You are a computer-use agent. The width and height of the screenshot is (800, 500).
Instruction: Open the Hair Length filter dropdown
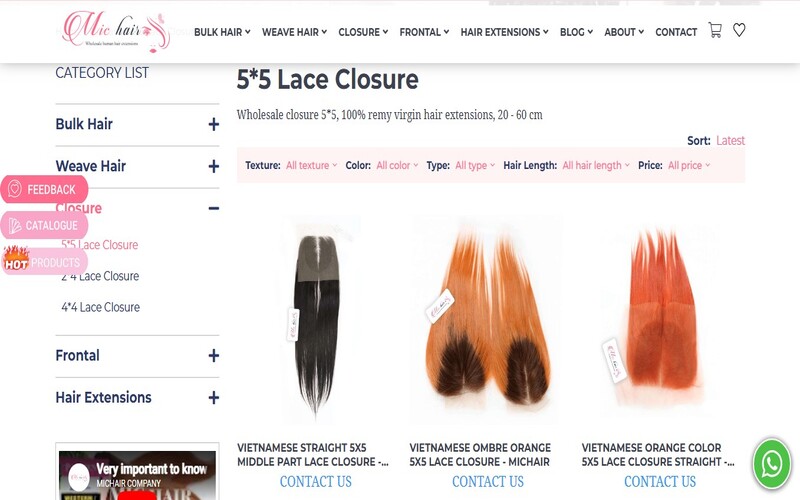coord(596,165)
